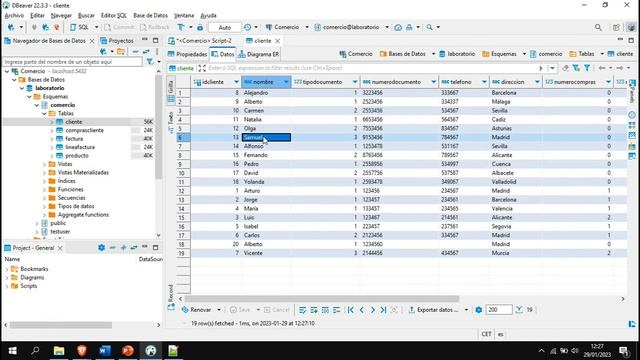Open the Ventana menu
The width and height of the screenshot is (640, 360).
[x=184, y=16]
